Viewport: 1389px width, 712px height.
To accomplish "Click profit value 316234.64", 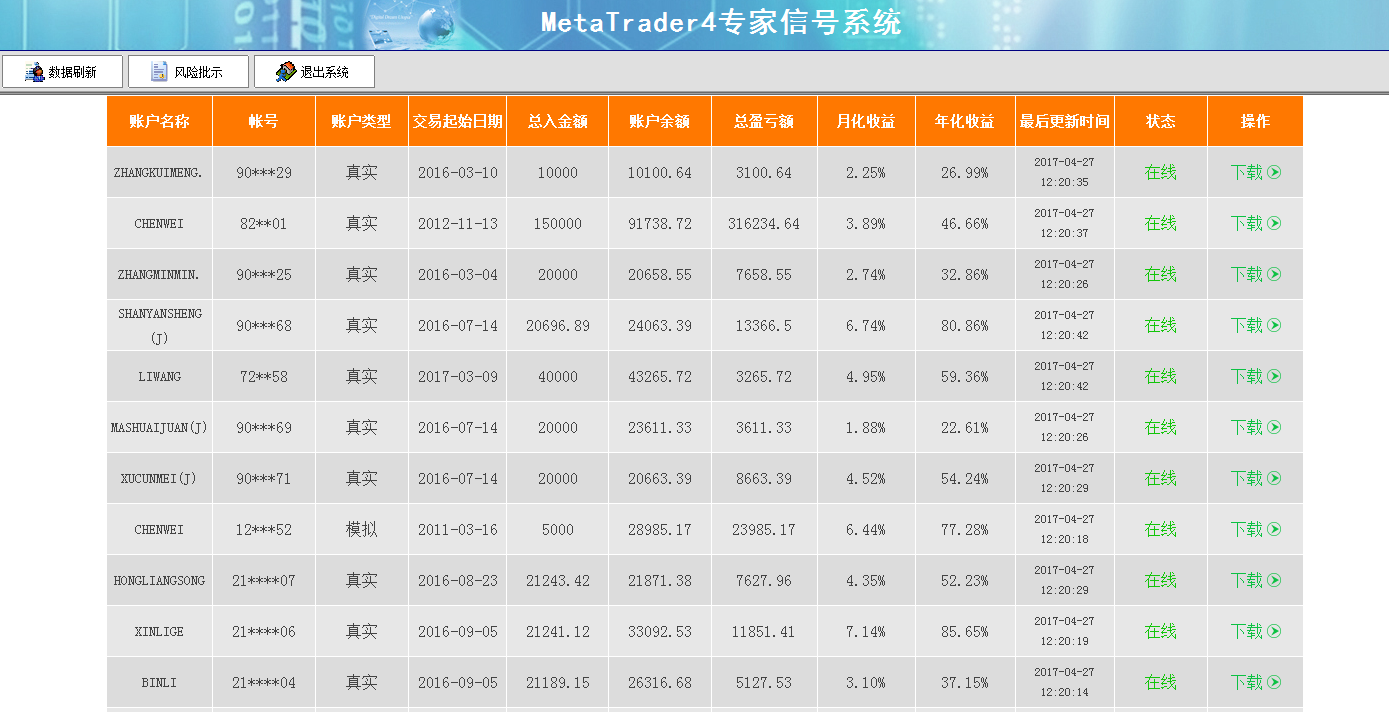I will pos(764,223).
